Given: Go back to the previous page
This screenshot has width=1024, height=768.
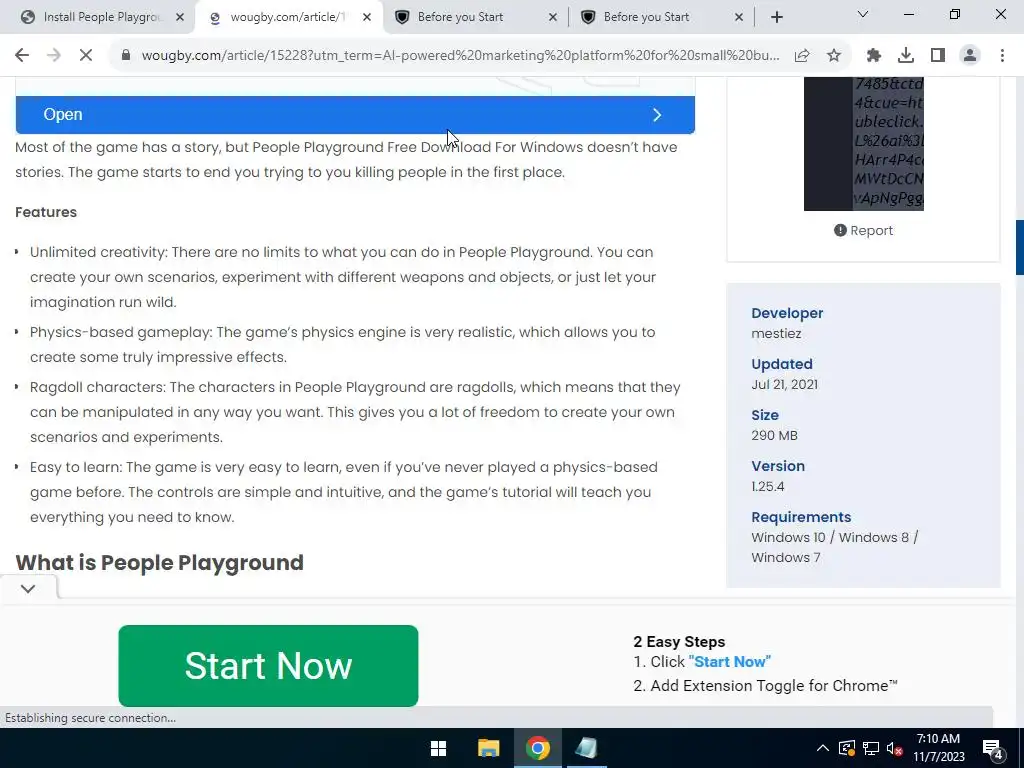Looking at the screenshot, I should point(22,56).
